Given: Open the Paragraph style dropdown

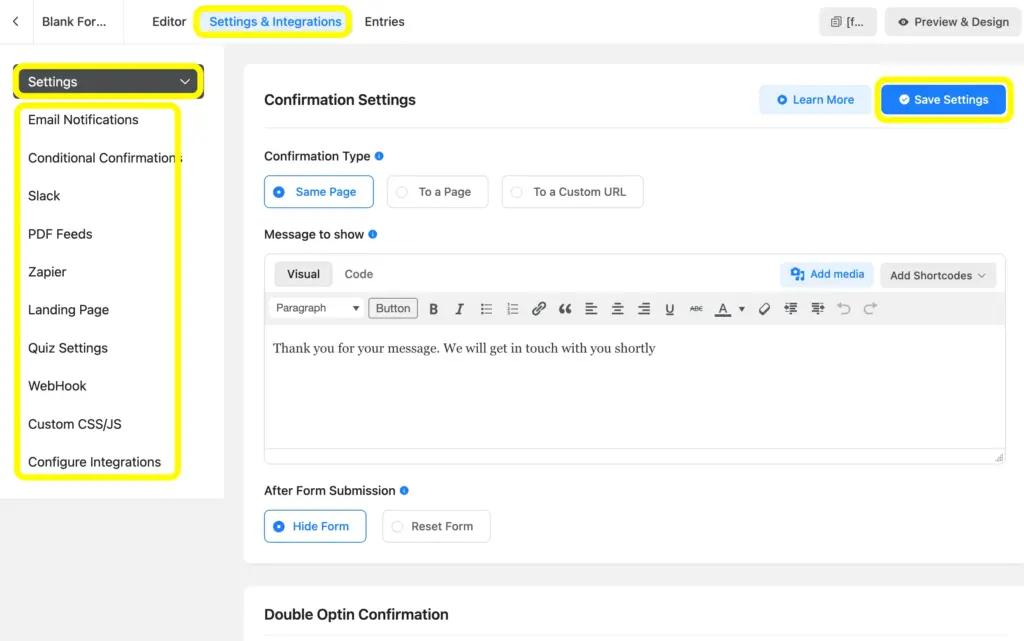Looking at the screenshot, I should [316, 308].
